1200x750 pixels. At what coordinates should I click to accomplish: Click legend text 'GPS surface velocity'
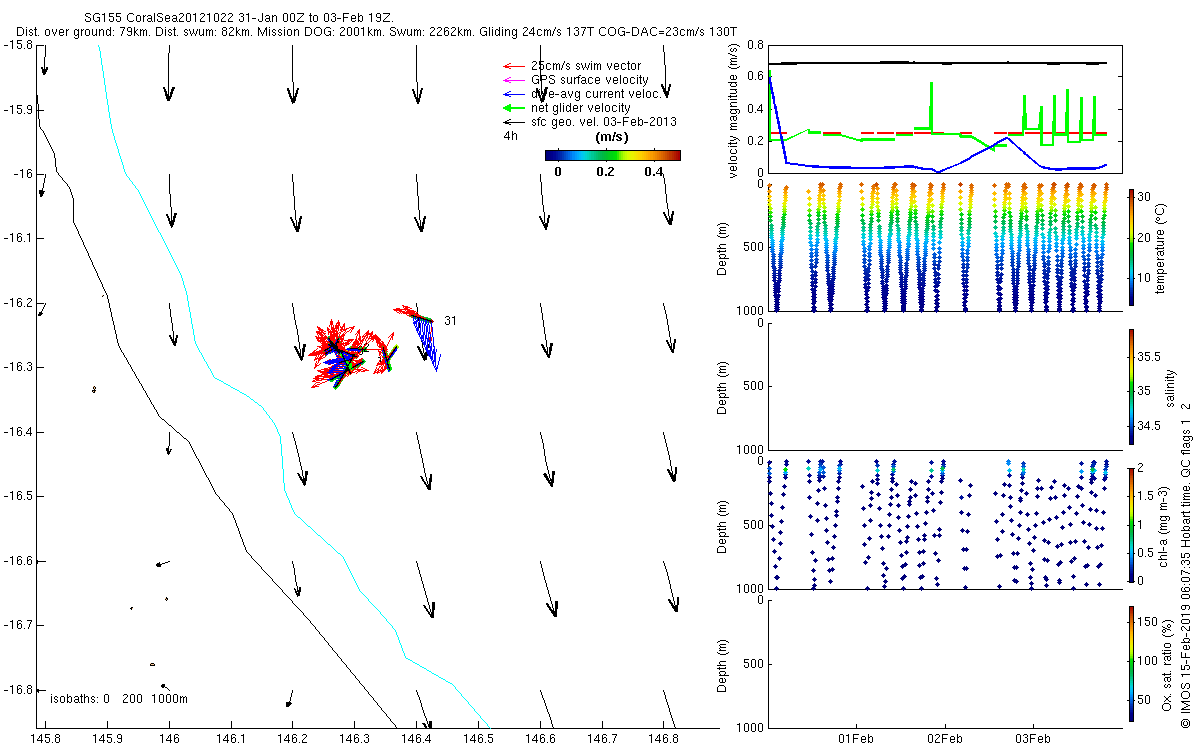589,80
